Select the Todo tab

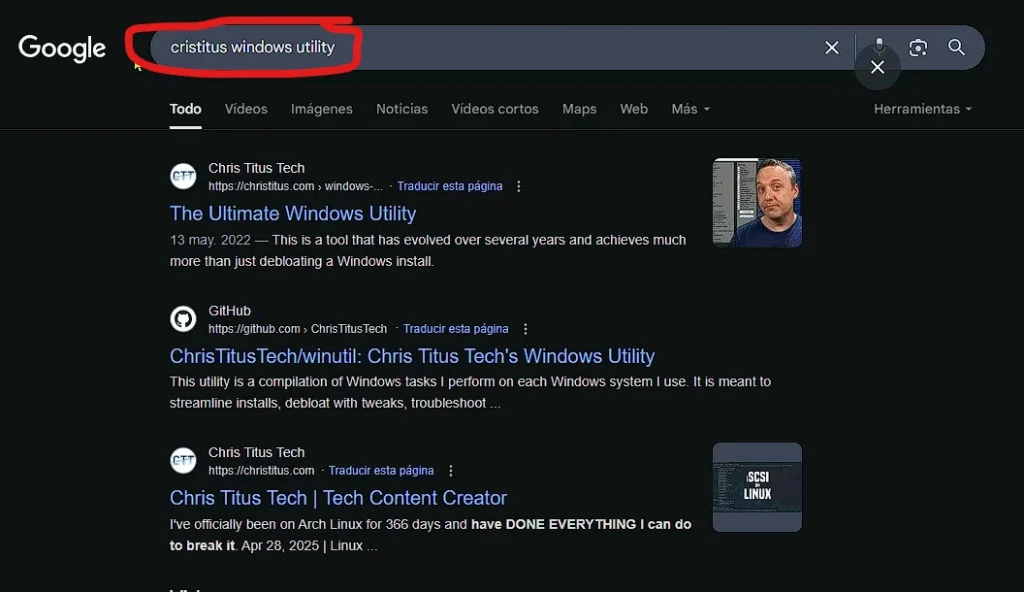pyautogui.click(x=185, y=109)
